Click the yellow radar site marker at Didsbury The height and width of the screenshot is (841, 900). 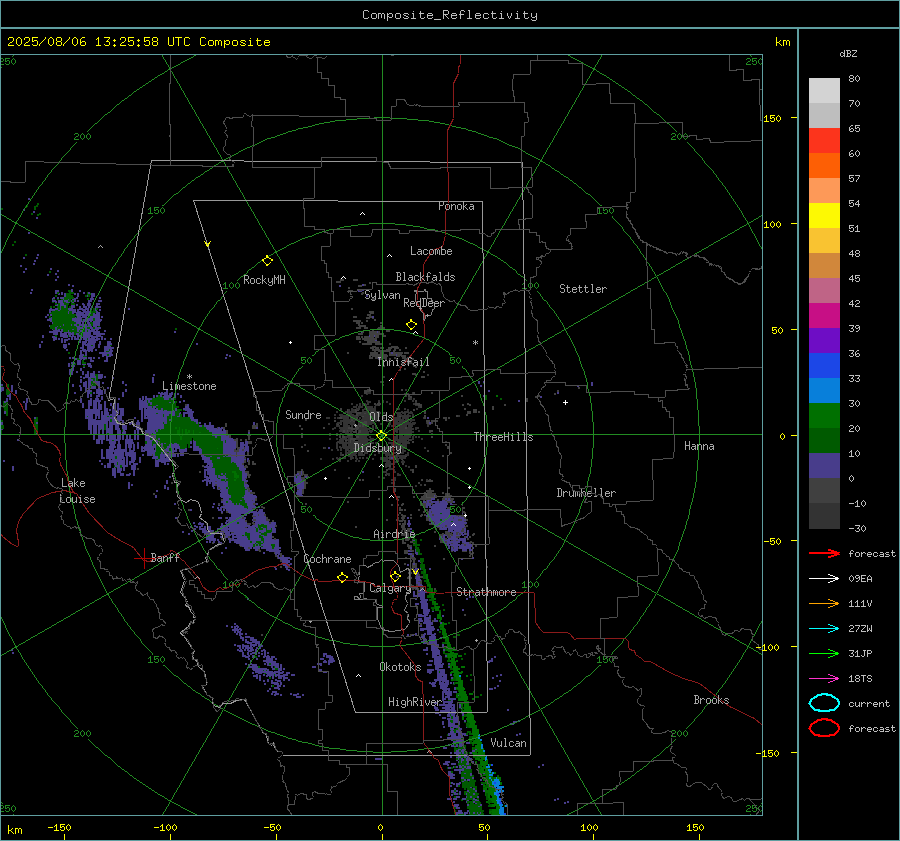[382, 436]
